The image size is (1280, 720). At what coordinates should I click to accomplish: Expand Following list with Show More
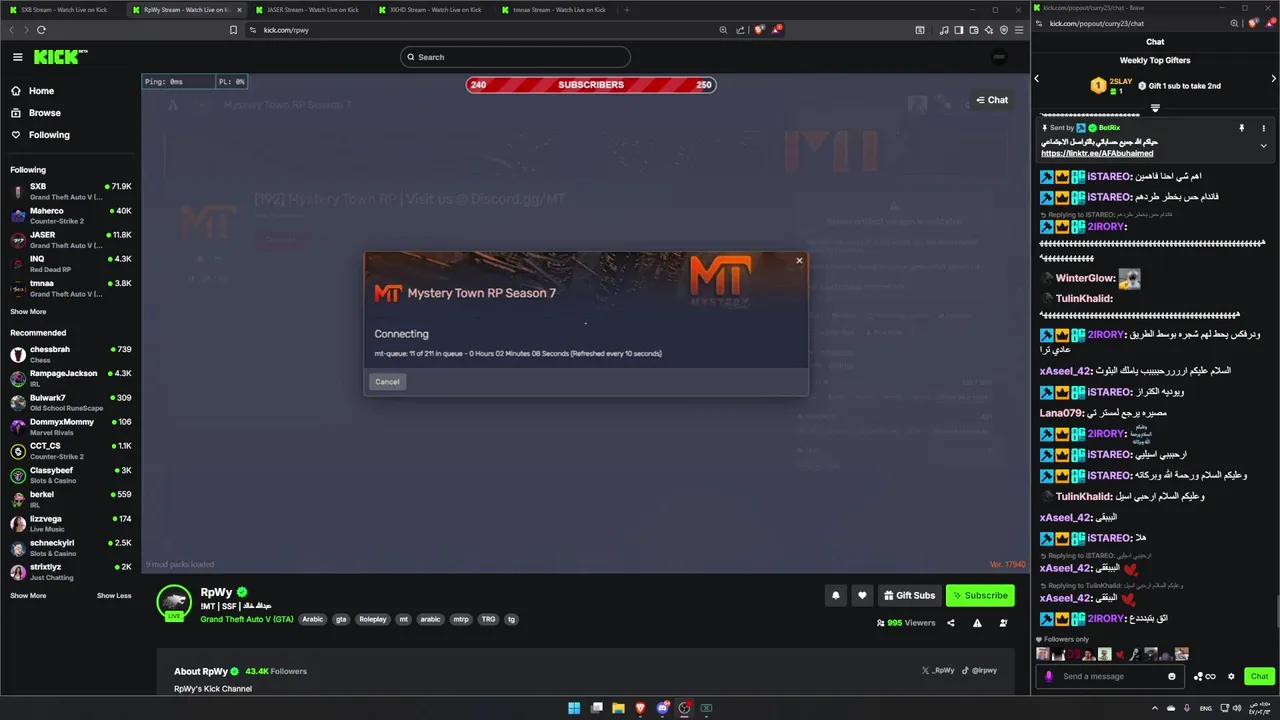28,312
